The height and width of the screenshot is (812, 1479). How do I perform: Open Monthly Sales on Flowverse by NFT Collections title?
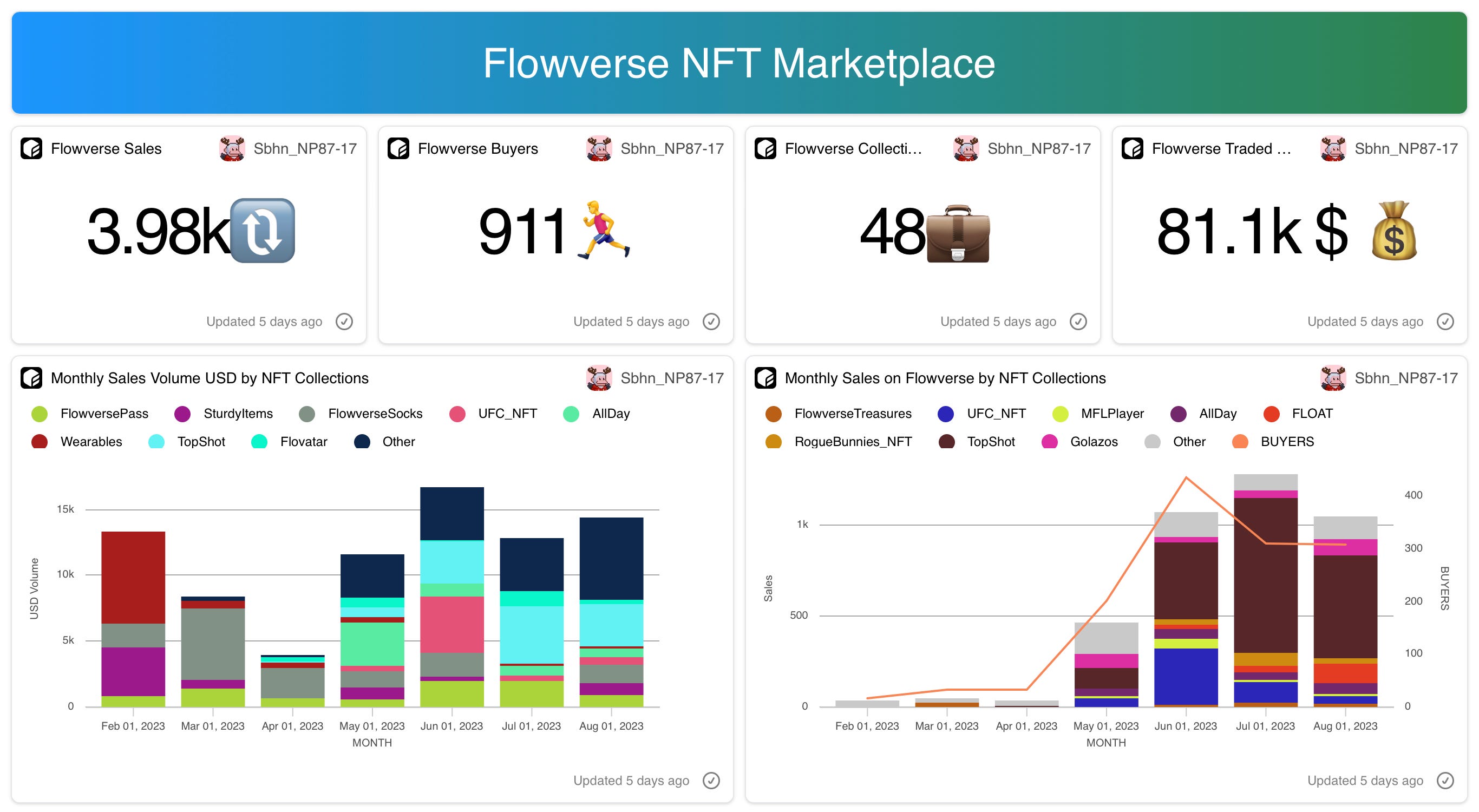pyautogui.click(x=945, y=378)
